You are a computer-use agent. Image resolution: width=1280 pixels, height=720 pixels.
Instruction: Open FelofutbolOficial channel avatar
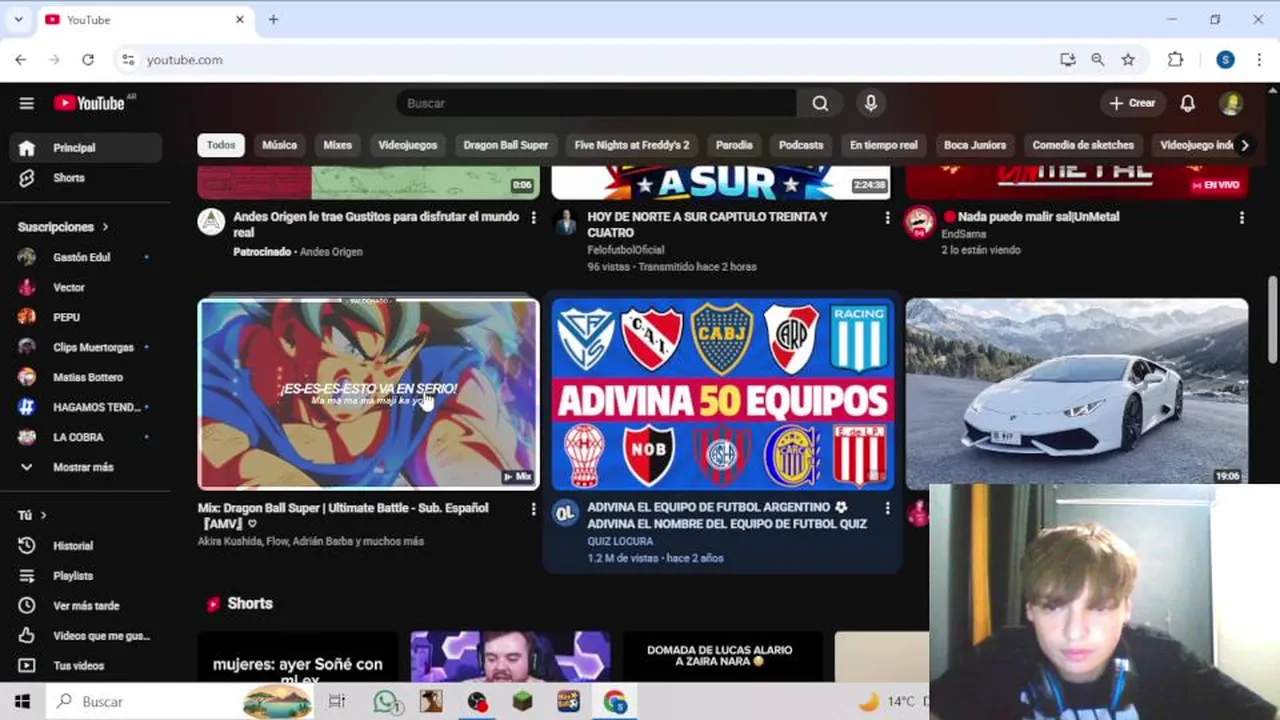click(x=565, y=221)
